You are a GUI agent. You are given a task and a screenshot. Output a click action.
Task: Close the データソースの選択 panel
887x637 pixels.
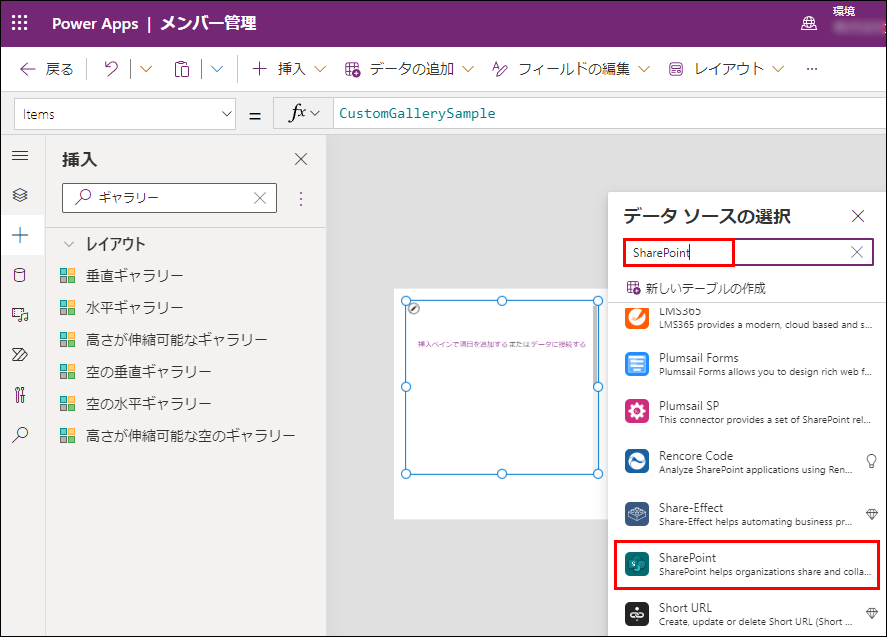(x=858, y=216)
